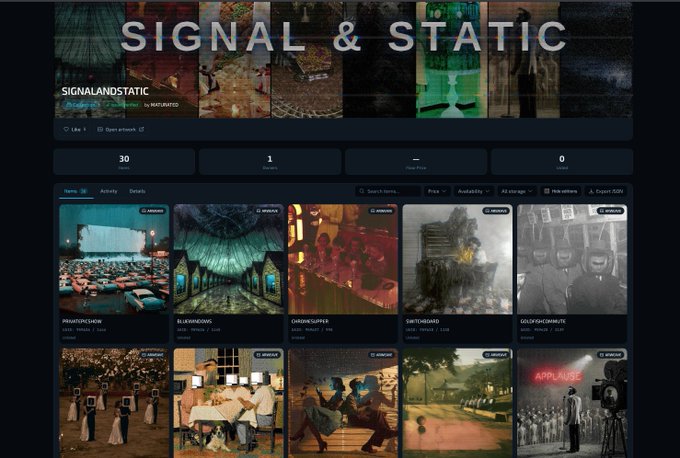The image size is (680, 458).
Task: Open the Availability filter dropdown
Action: [474, 191]
